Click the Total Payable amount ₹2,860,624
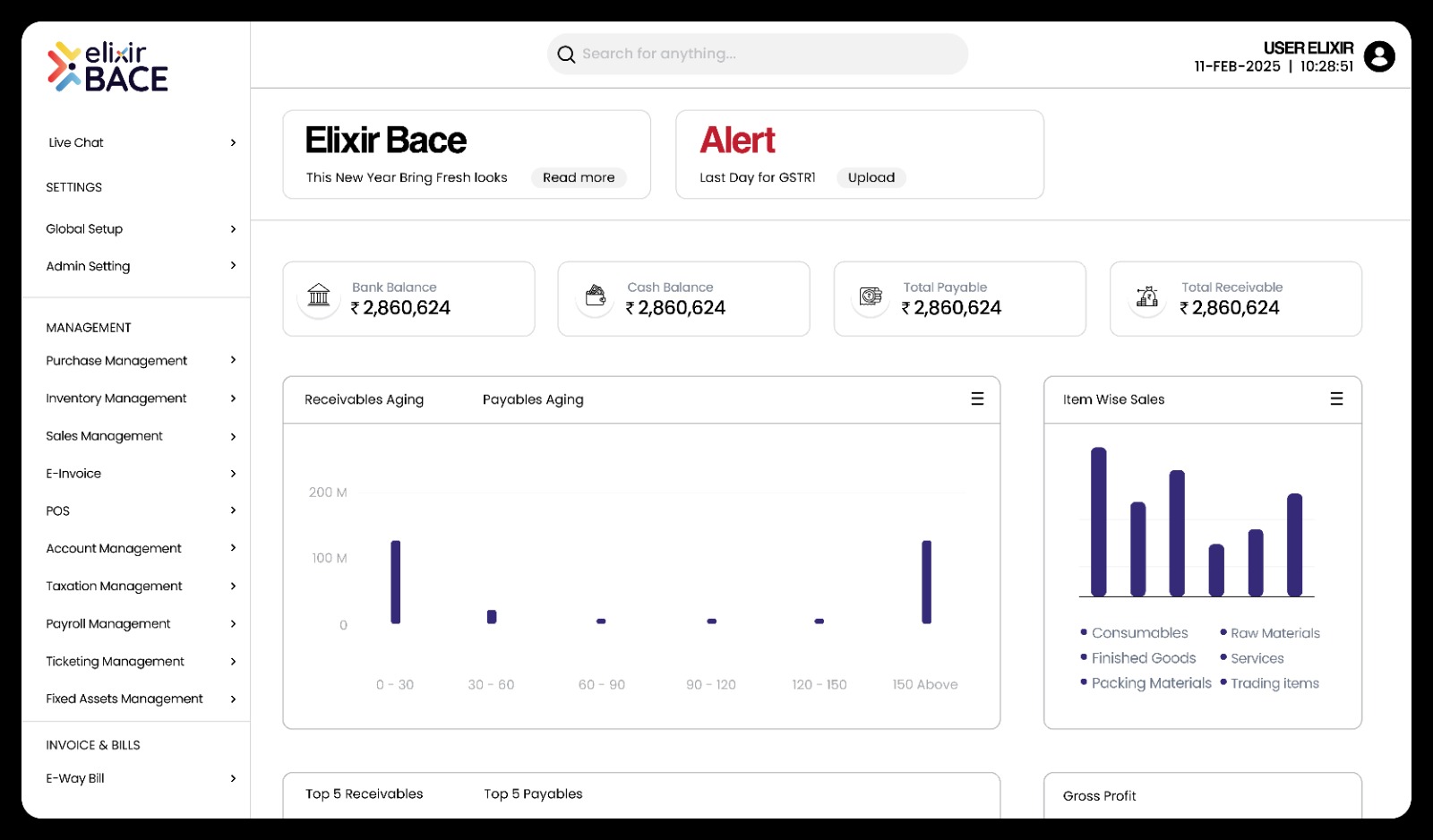The width and height of the screenshot is (1433, 840). tap(951, 308)
